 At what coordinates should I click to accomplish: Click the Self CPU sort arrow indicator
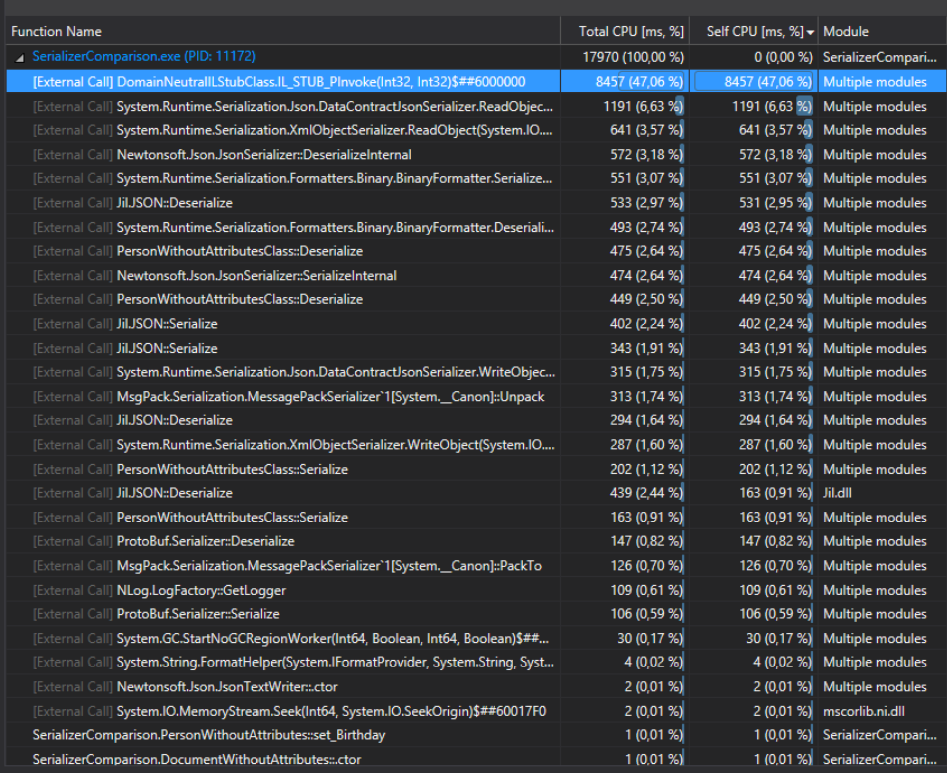(811, 32)
